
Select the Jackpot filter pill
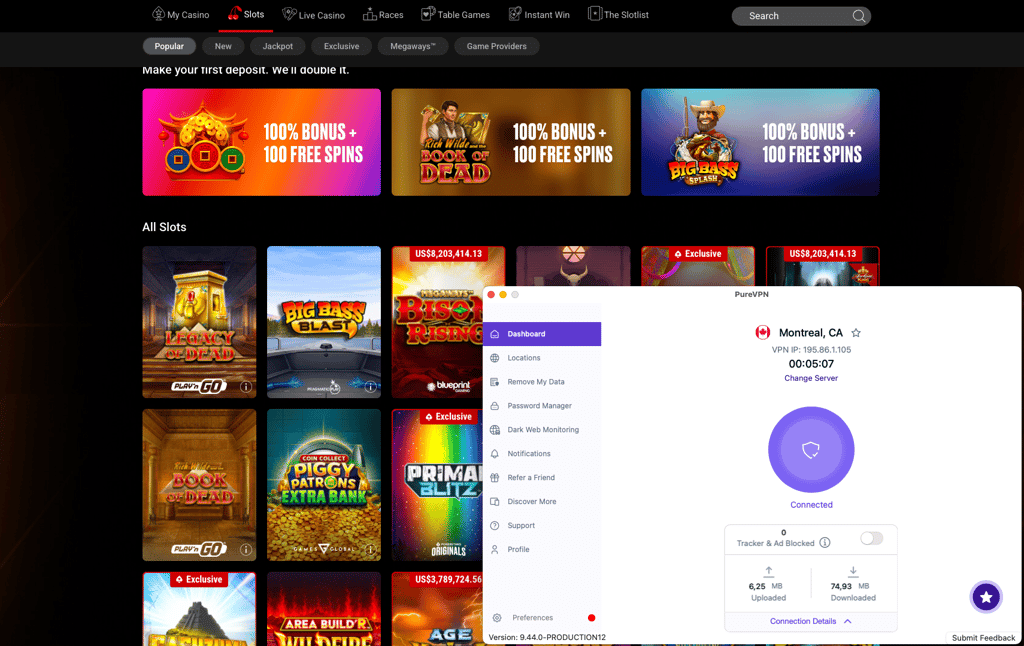278,46
